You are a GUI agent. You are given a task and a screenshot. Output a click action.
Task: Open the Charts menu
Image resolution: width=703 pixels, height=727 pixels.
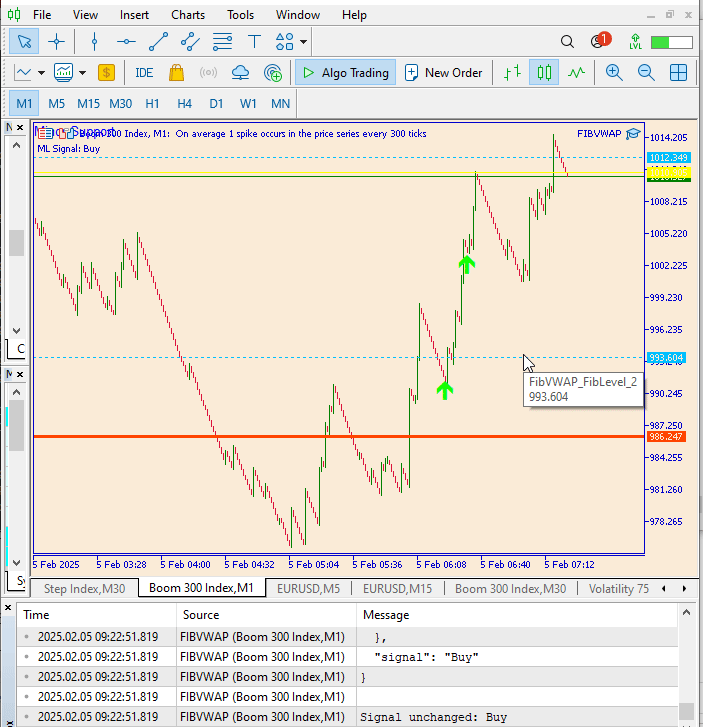[188, 15]
